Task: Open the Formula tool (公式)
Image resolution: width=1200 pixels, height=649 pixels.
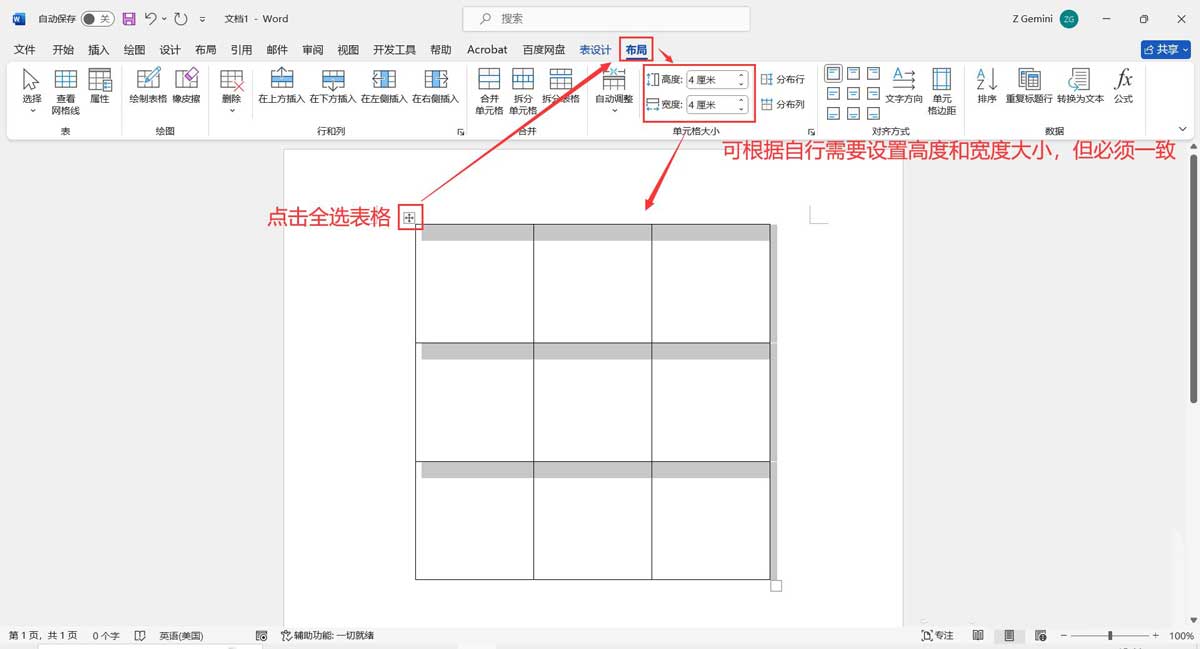Action: [1124, 88]
